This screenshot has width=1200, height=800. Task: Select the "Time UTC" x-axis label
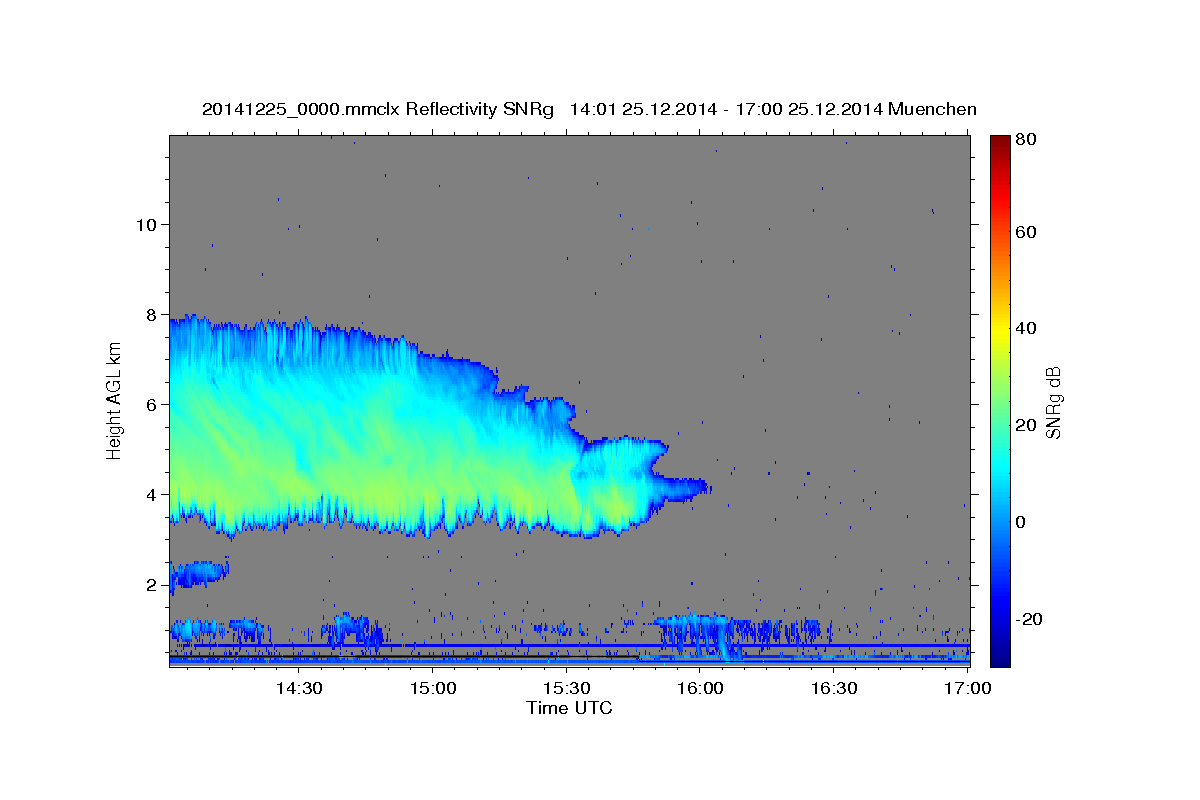click(569, 708)
